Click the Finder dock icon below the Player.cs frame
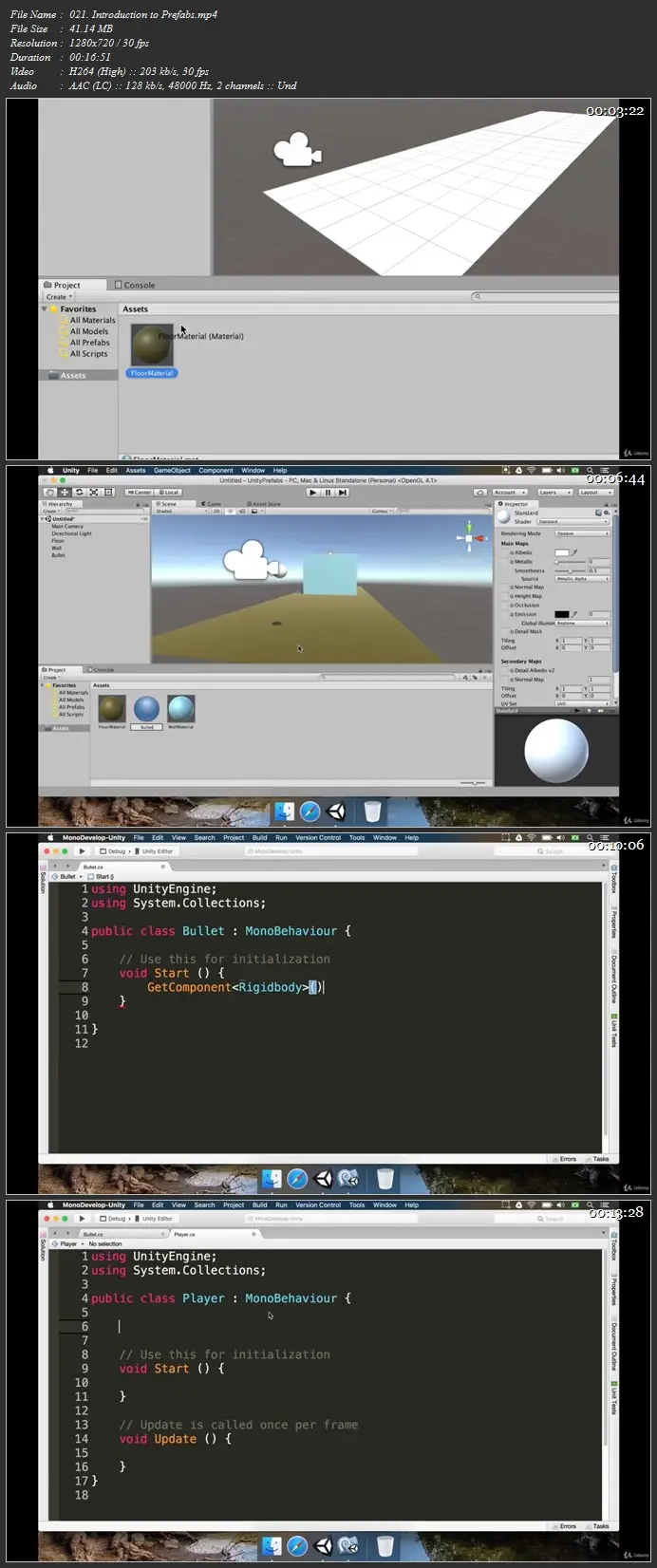This screenshot has height=1568, width=657. [x=272, y=1546]
